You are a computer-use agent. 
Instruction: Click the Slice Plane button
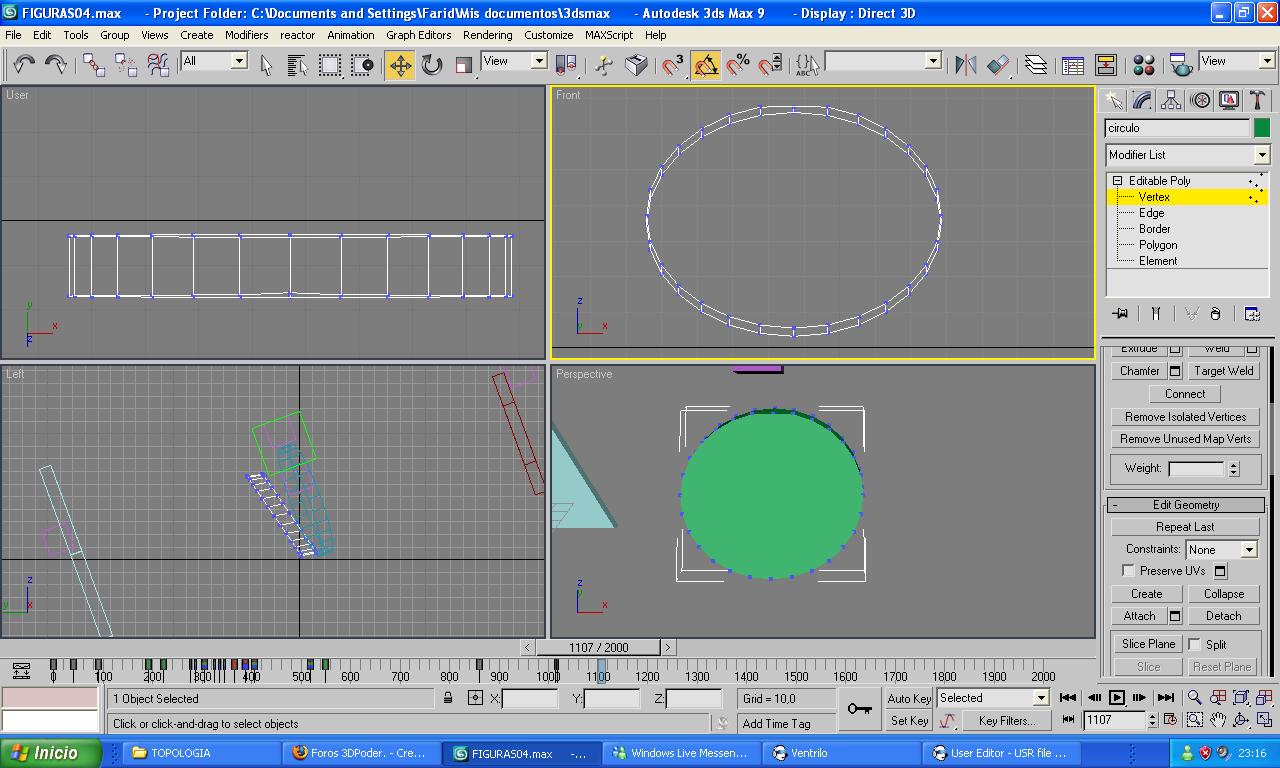pos(1148,644)
